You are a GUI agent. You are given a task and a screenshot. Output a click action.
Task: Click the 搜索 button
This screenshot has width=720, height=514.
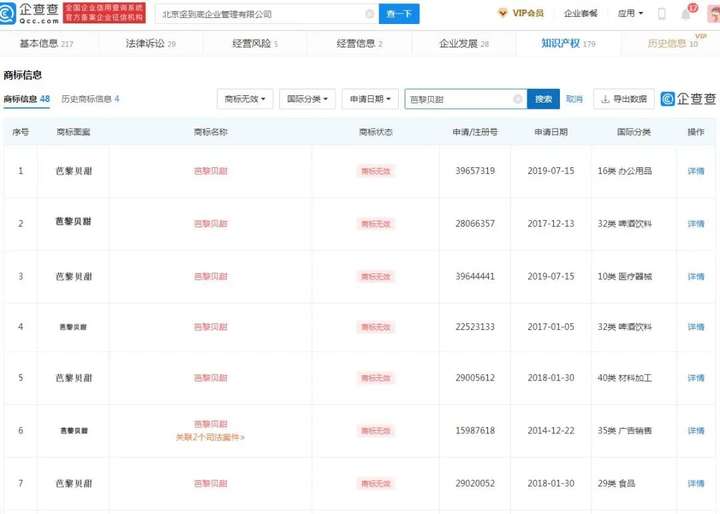pyautogui.click(x=543, y=99)
